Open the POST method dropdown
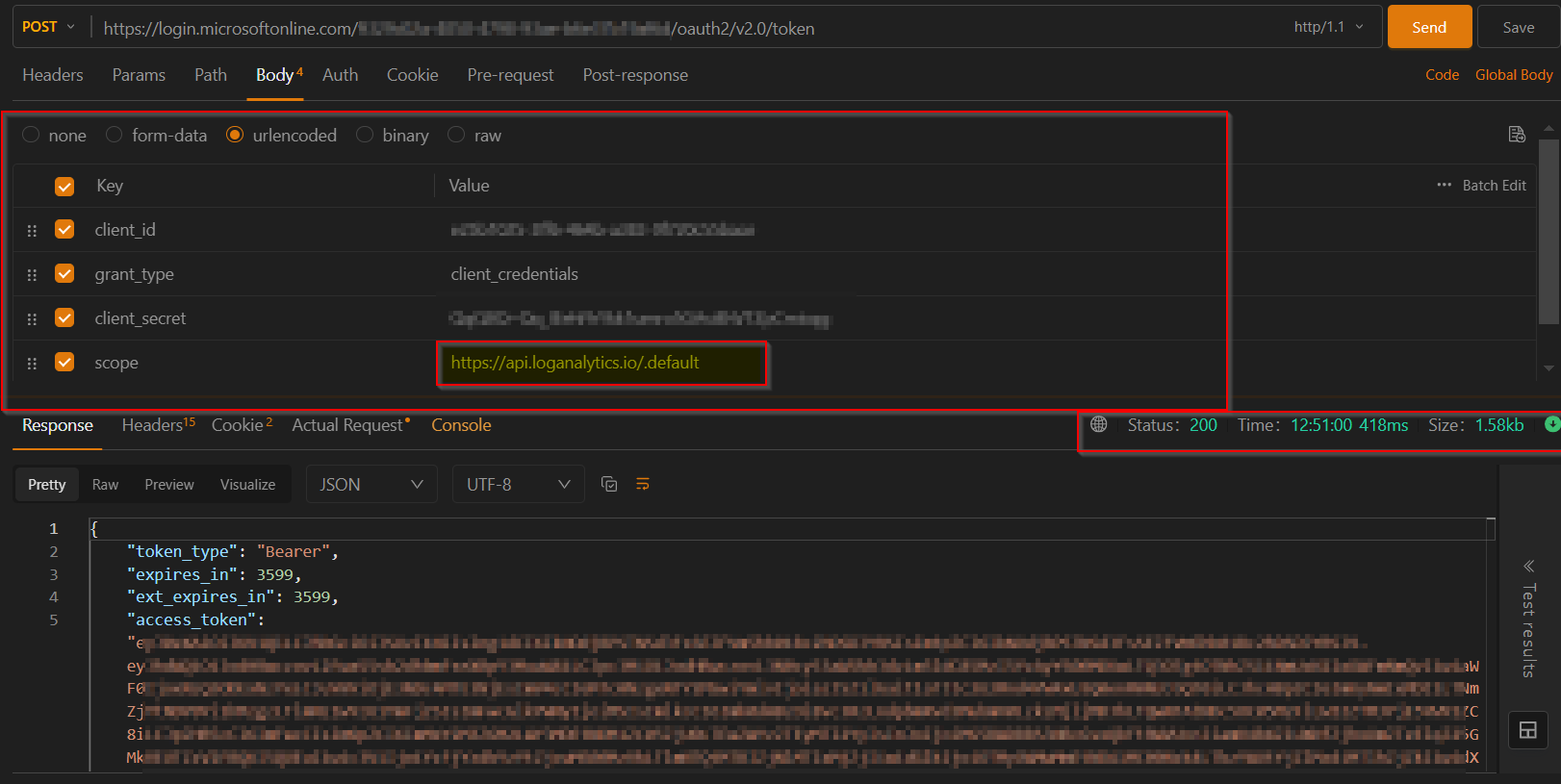Screen dimensions: 1561x784 (48, 27)
